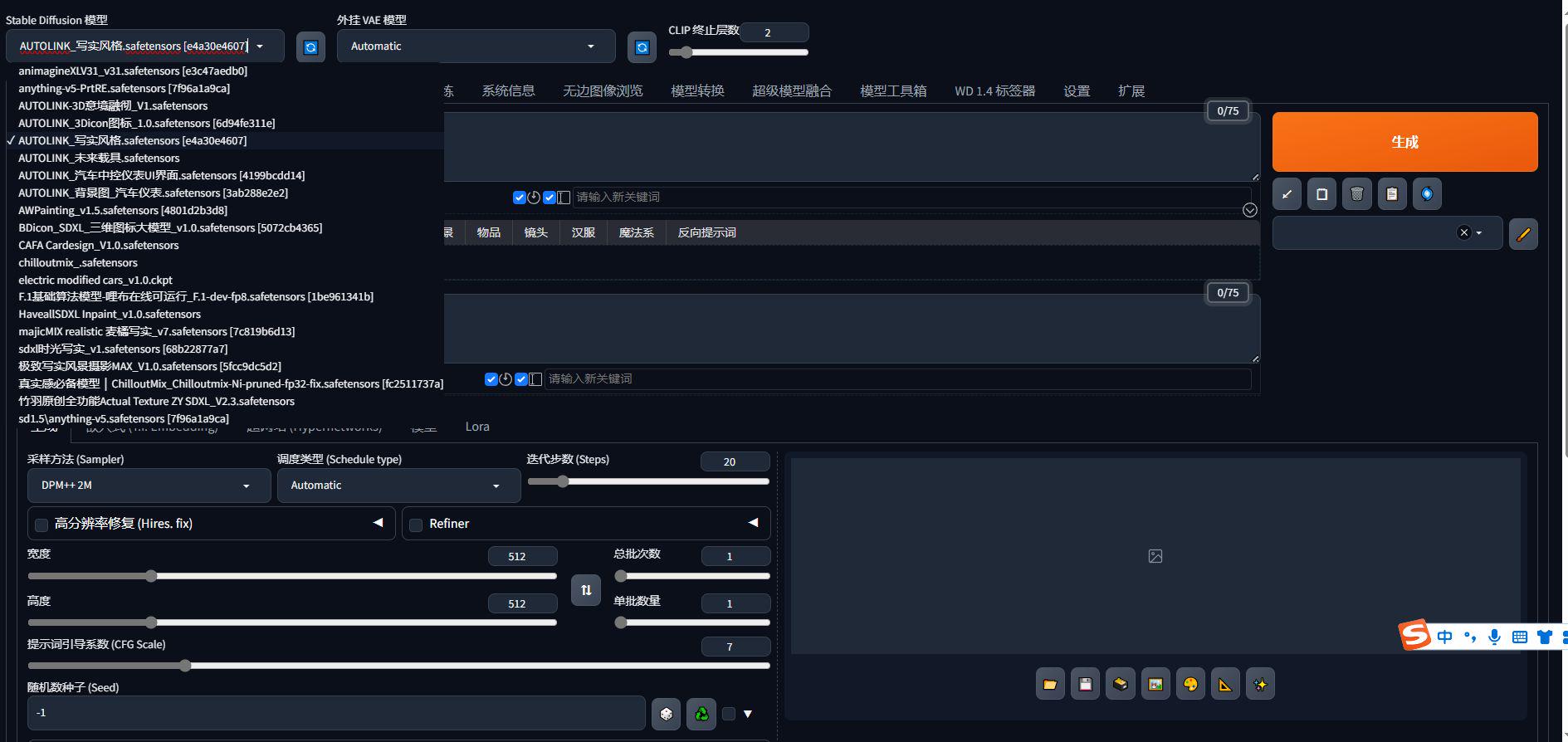The image size is (1568, 742).
Task: Click Sogou input method S logo
Action: [x=1415, y=636]
